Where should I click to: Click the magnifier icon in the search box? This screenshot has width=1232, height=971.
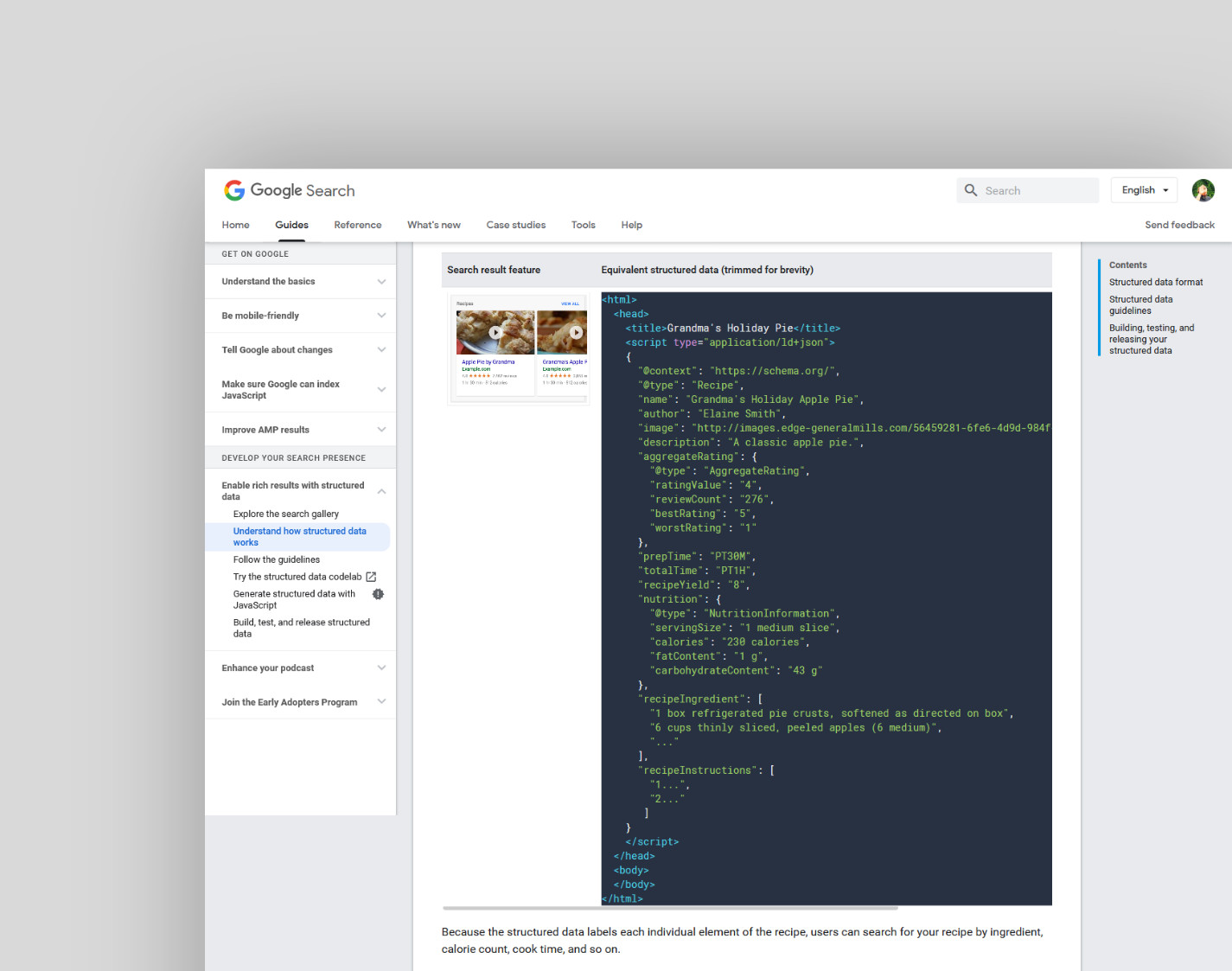tap(971, 190)
